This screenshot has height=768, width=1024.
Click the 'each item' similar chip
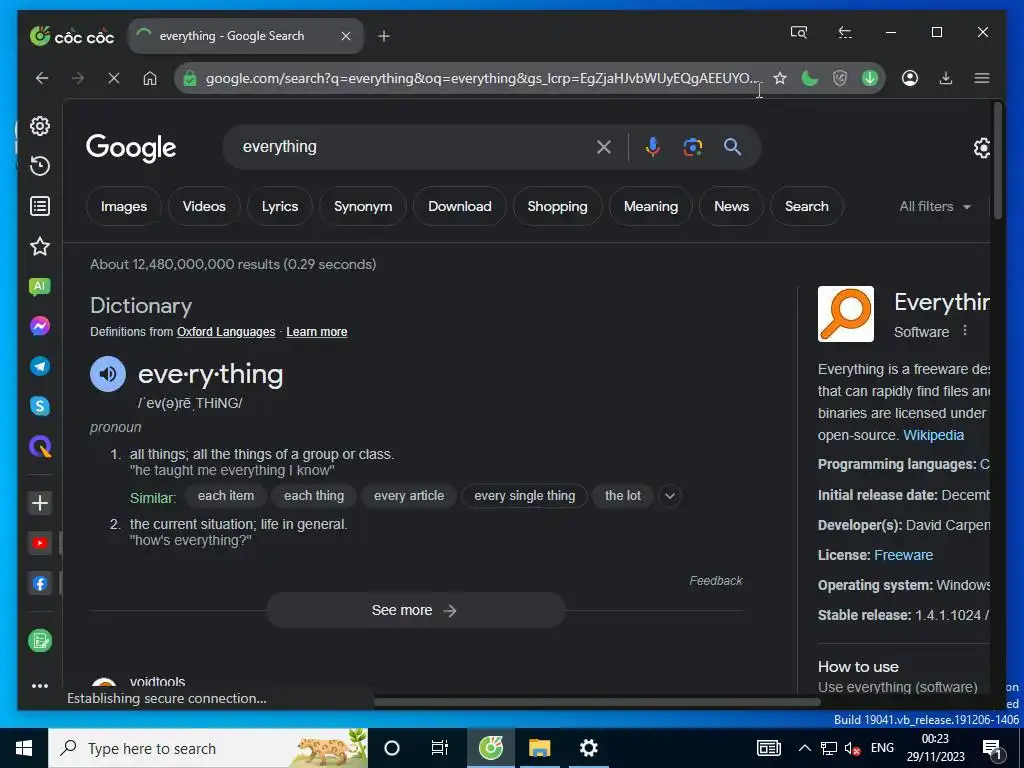(x=226, y=496)
